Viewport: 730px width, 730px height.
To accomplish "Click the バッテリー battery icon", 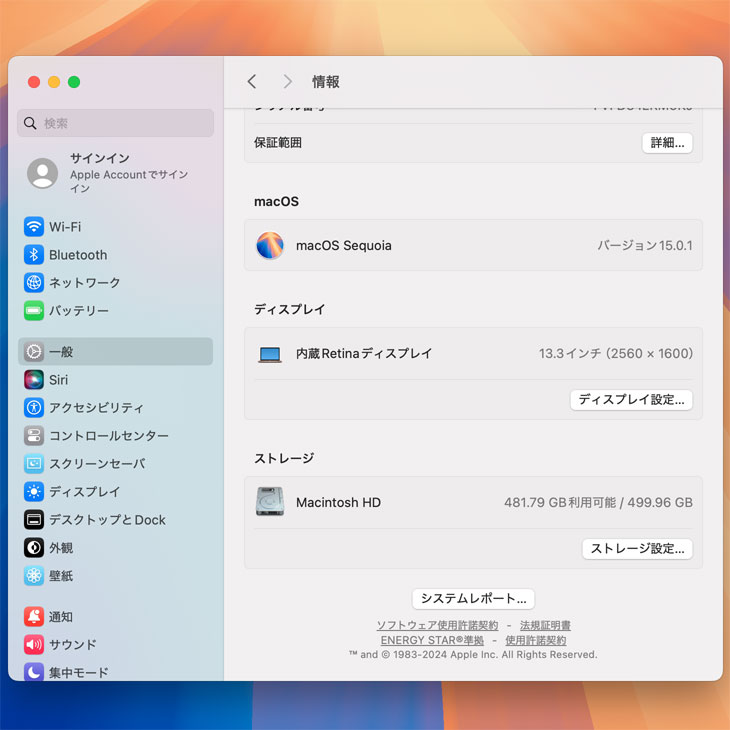I will [x=34, y=311].
